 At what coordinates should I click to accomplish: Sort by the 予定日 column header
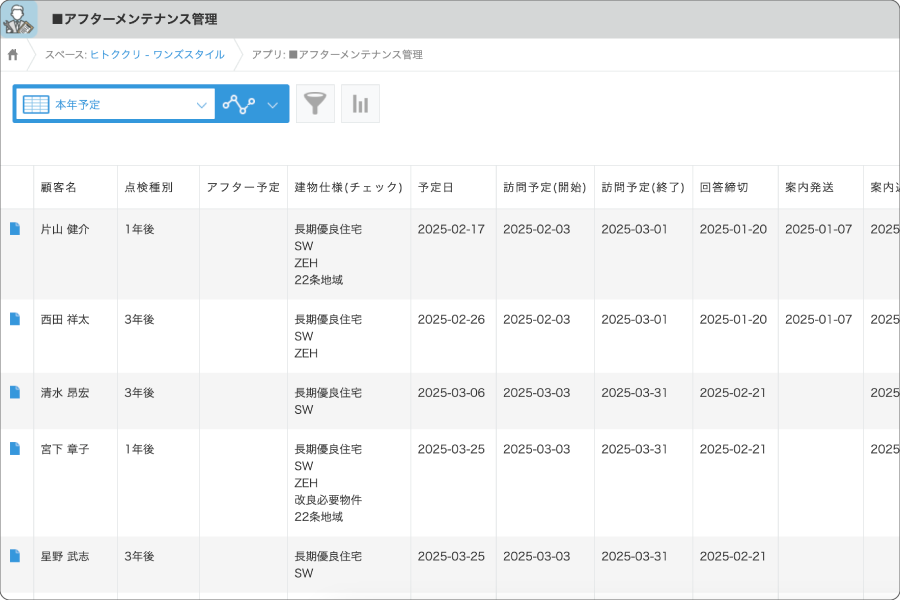click(x=435, y=187)
